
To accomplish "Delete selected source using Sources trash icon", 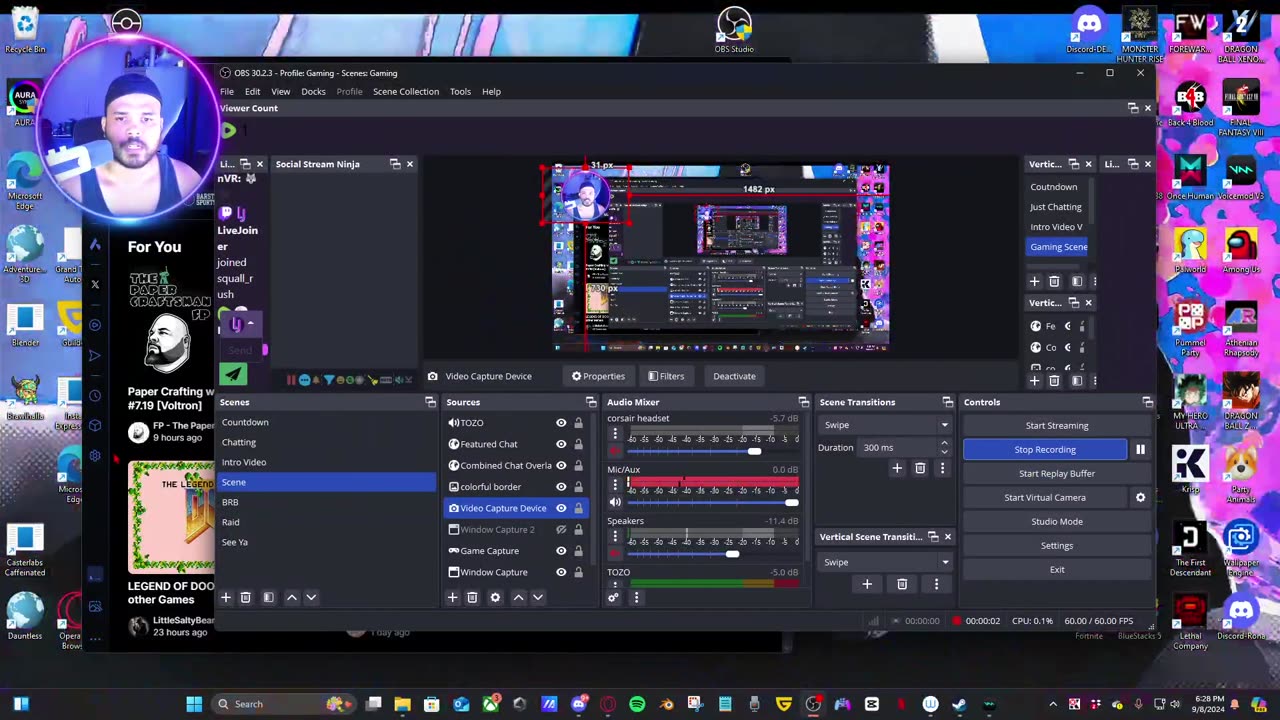I will [472, 597].
